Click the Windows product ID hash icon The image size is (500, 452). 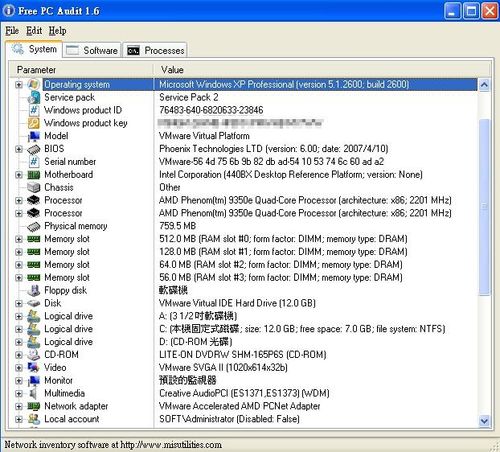33,110
